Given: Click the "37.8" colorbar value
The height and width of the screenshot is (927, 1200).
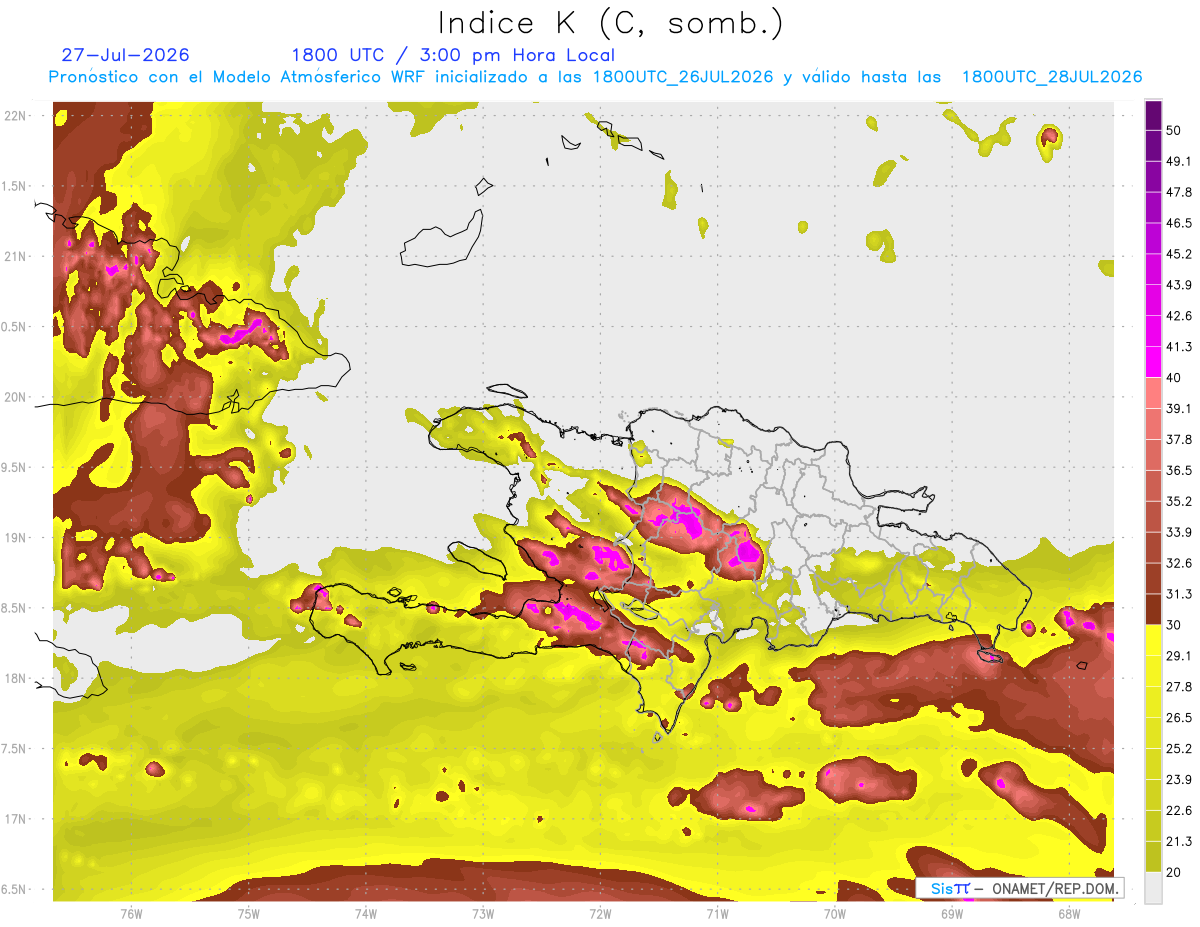Looking at the screenshot, I should pos(1179,439).
